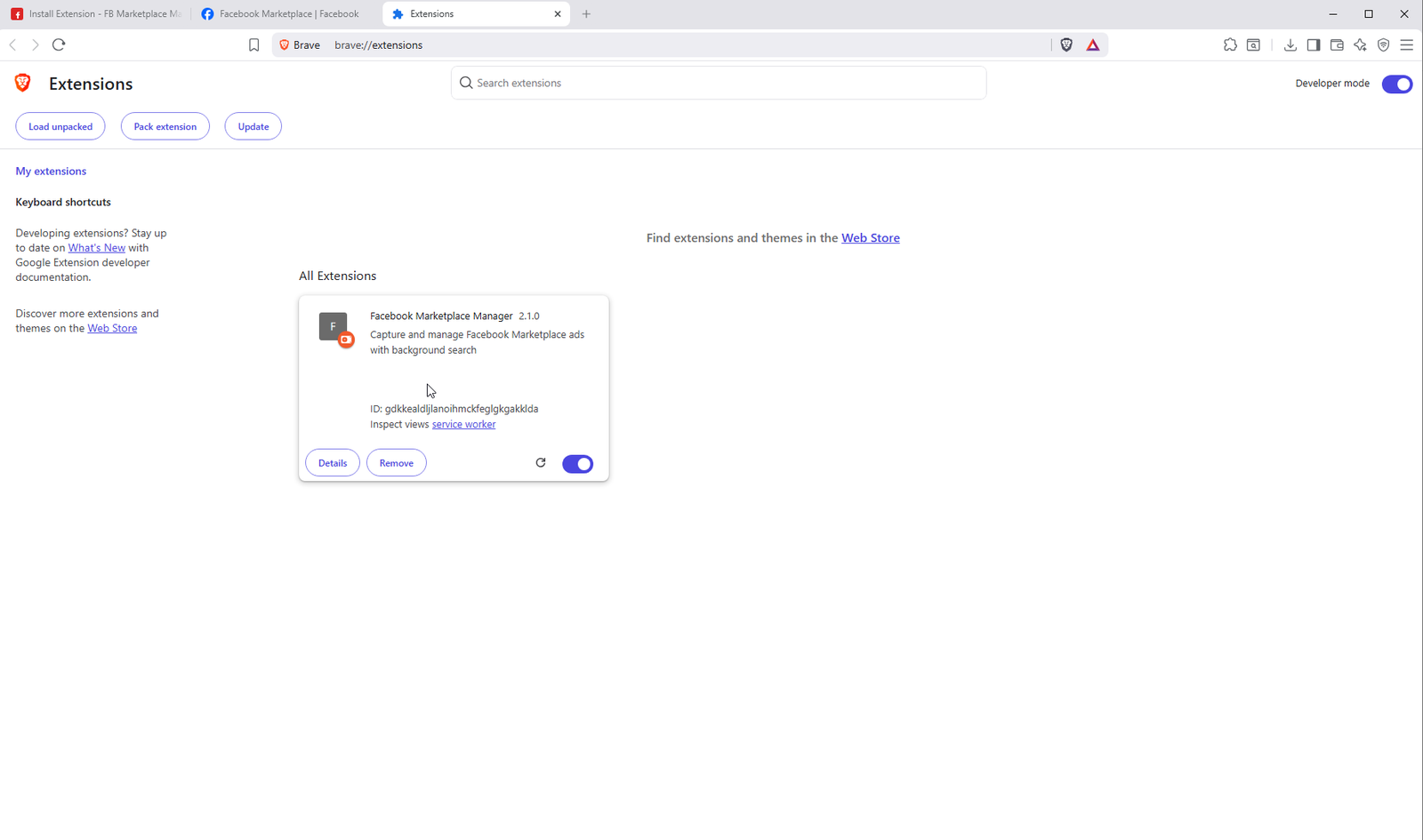1423x840 pixels.
Task: Open the downloads icon
Action: point(1290,44)
